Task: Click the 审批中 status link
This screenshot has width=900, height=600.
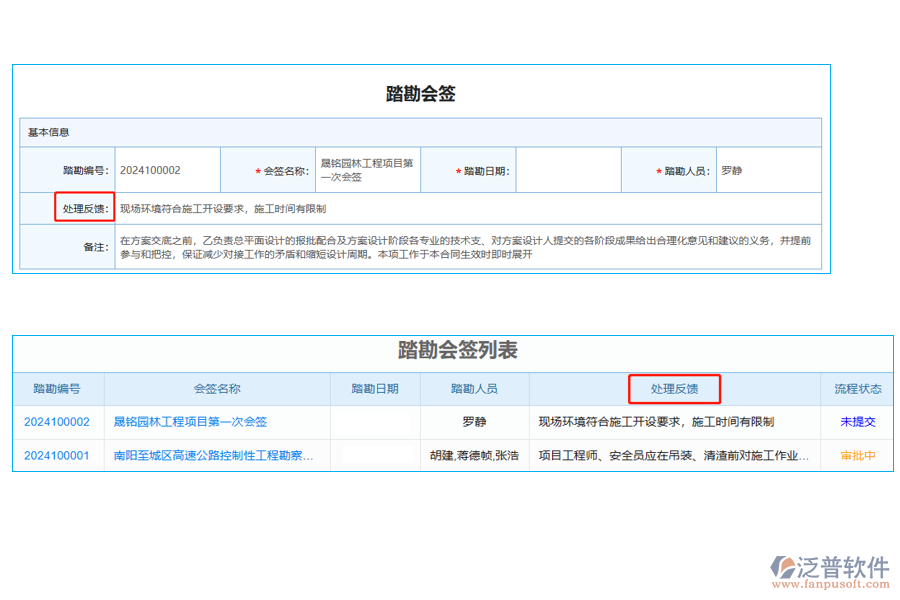Action: [856, 455]
